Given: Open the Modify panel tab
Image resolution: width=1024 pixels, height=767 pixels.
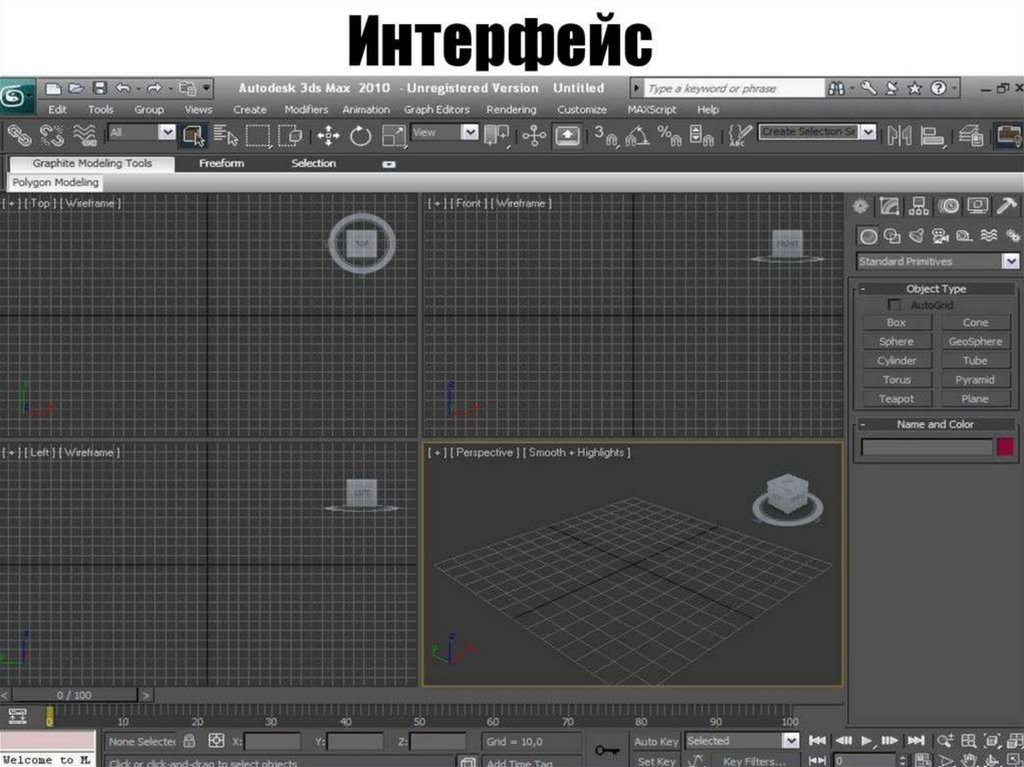Looking at the screenshot, I should pyautogui.click(x=889, y=206).
